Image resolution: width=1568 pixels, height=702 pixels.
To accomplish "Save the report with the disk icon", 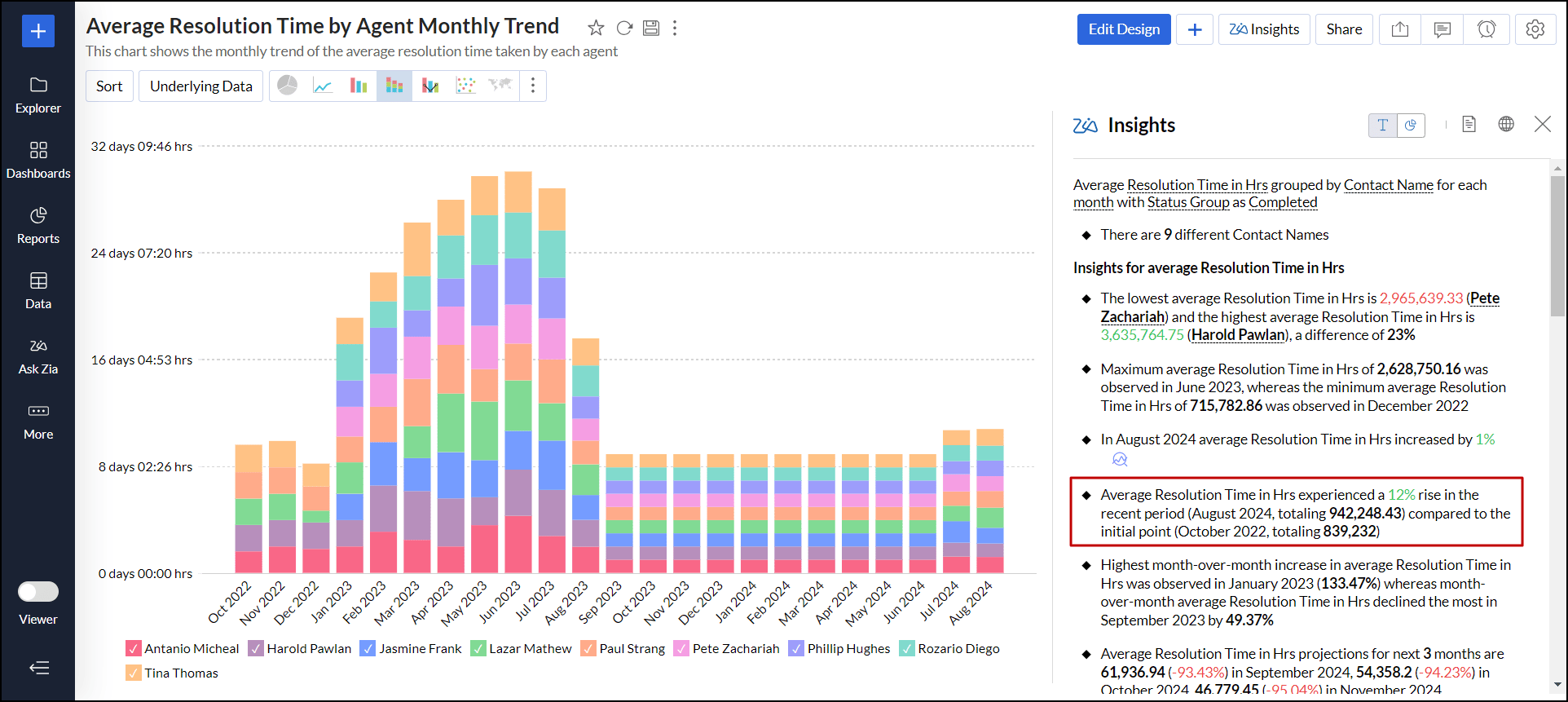I will pyautogui.click(x=651, y=29).
